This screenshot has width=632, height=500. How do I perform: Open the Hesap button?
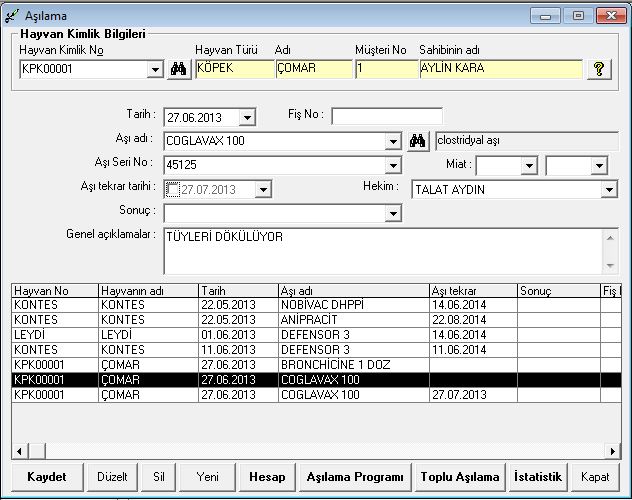point(267,477)
